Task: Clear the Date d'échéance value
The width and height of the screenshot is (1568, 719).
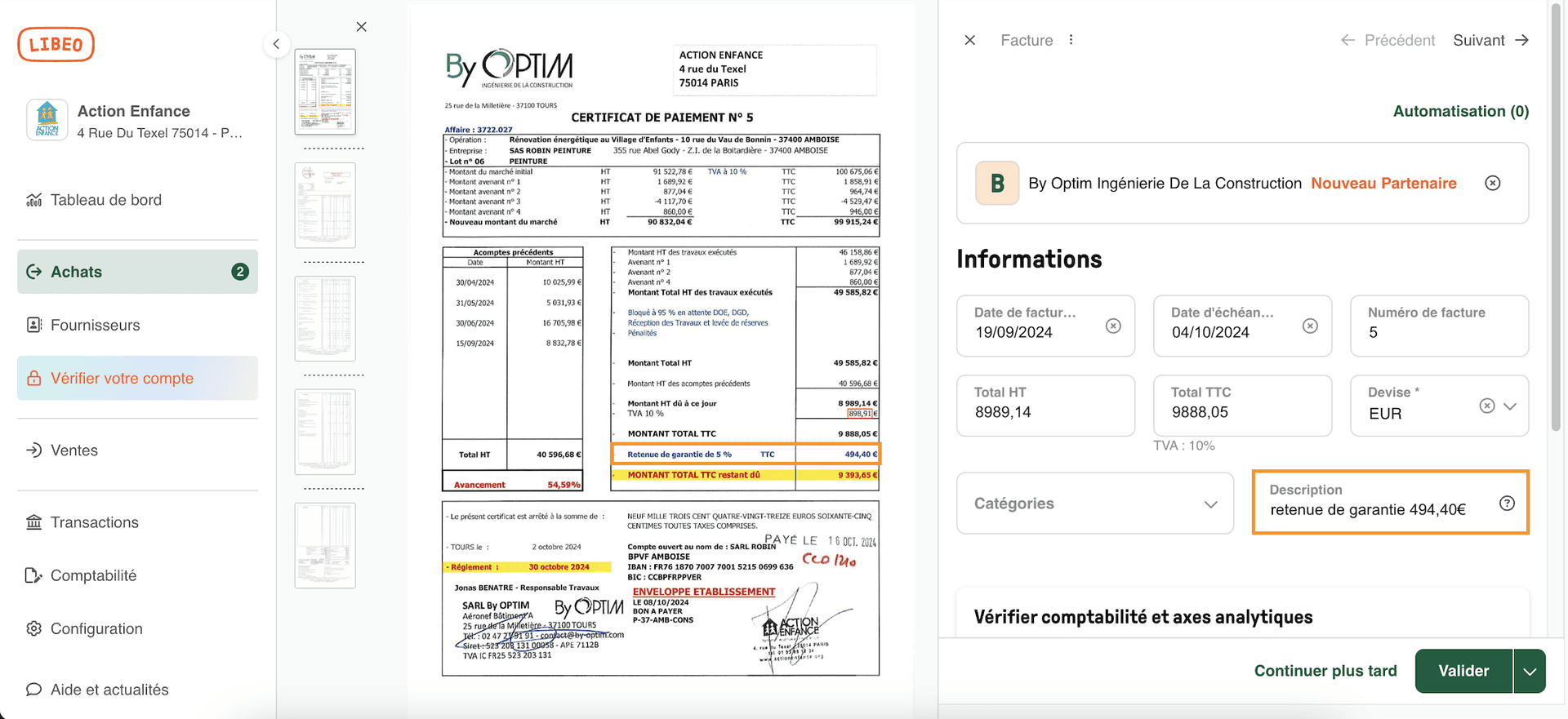Action: 1310,326
